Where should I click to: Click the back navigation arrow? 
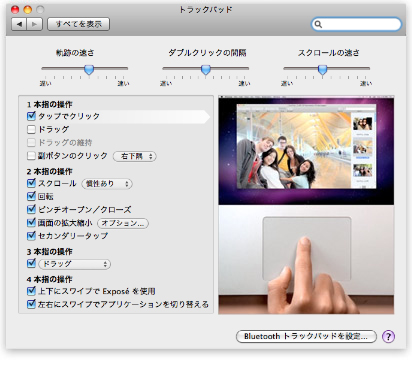[x=19, y=24]
